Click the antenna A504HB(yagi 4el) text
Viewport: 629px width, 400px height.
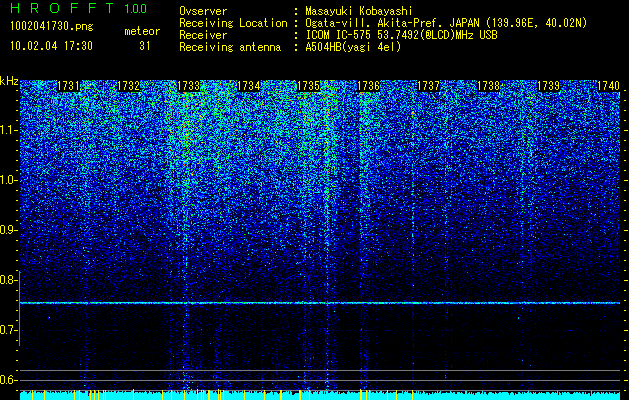click(x=353, y=47)
